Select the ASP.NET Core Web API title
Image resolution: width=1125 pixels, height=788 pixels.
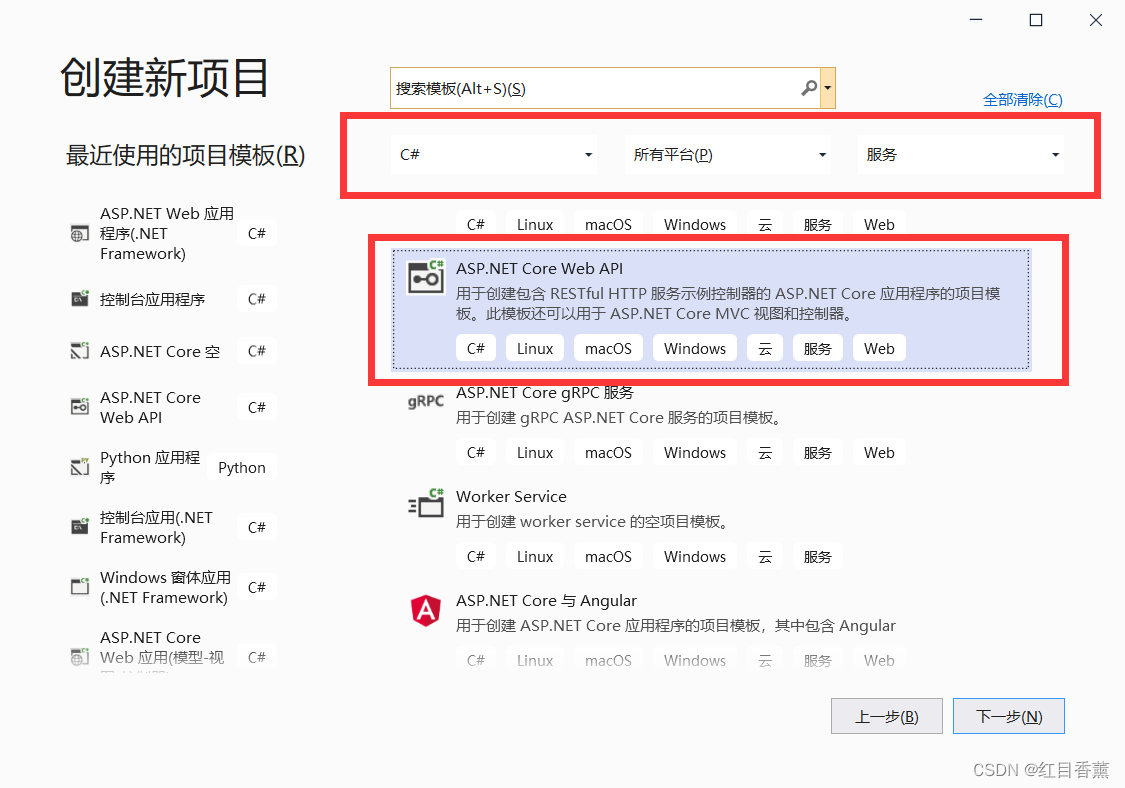[540, 268]
